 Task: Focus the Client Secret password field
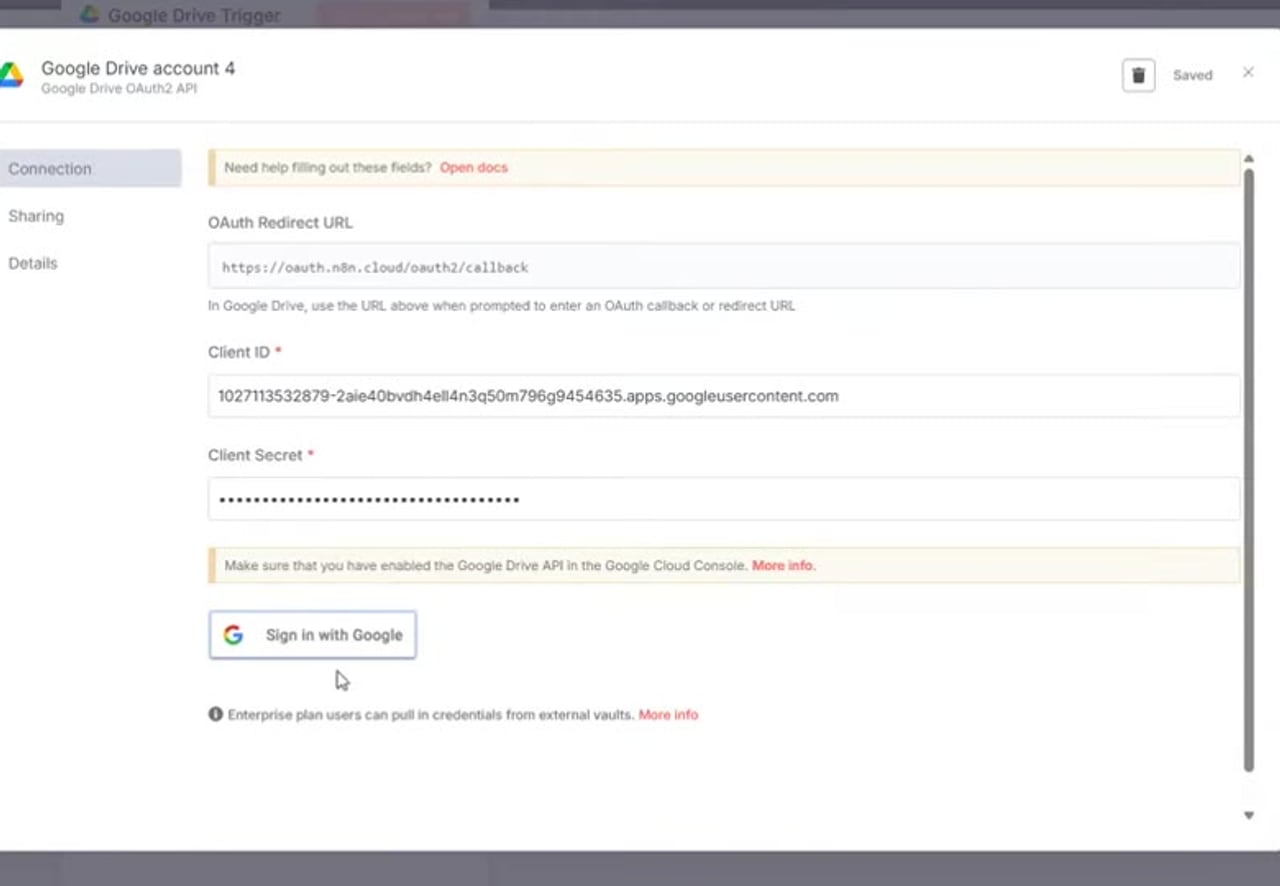[x=724, y=499]
